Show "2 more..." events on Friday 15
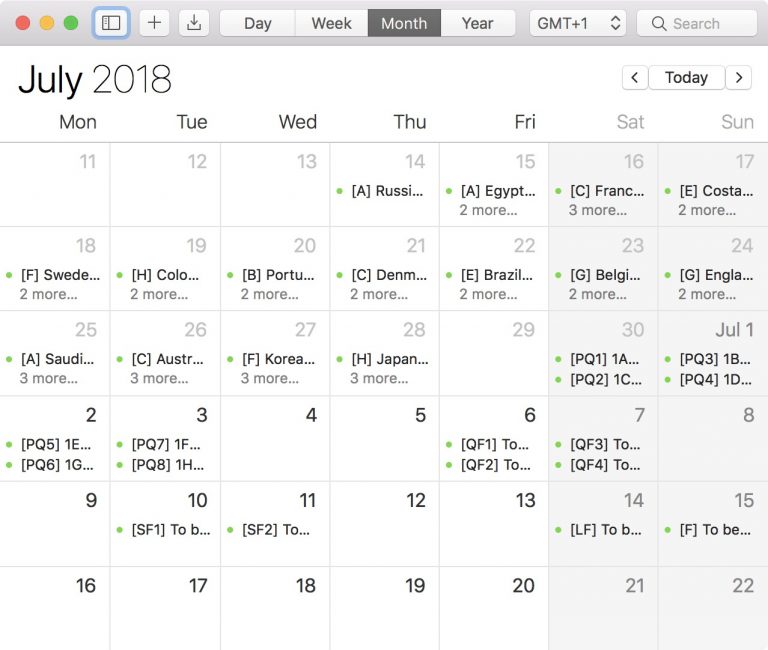This screenshot has height=650, width=768. [489, 210]
